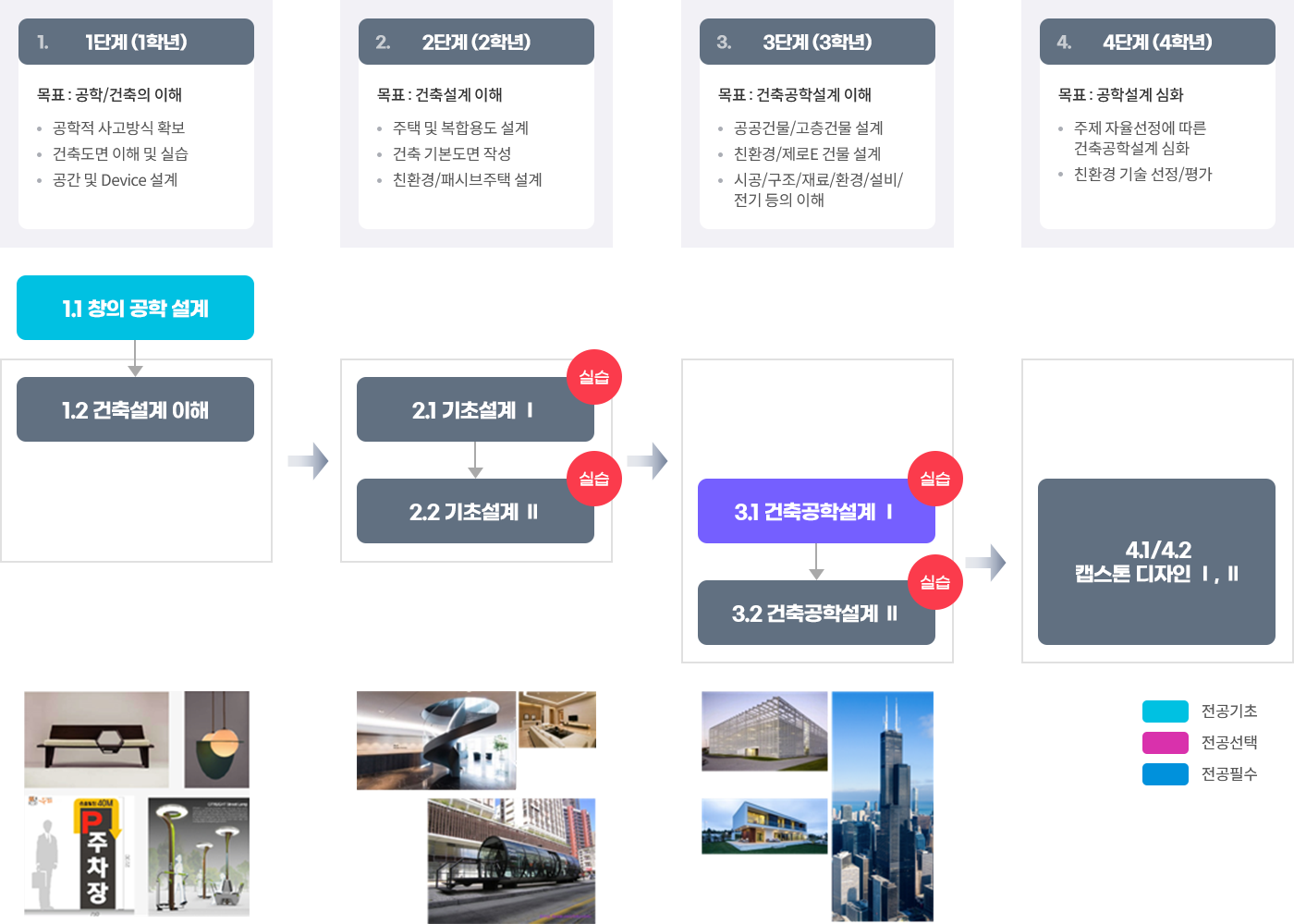
Task: Click the magenta 전공선택 legend swatch
Action: pos(1165,743)
